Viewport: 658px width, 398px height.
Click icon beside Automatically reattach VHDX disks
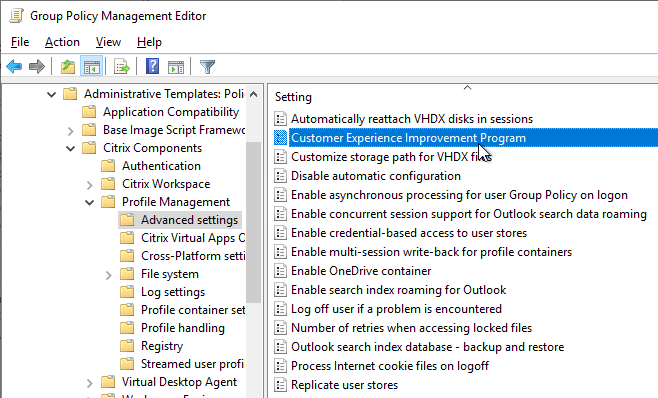[280, 119]
